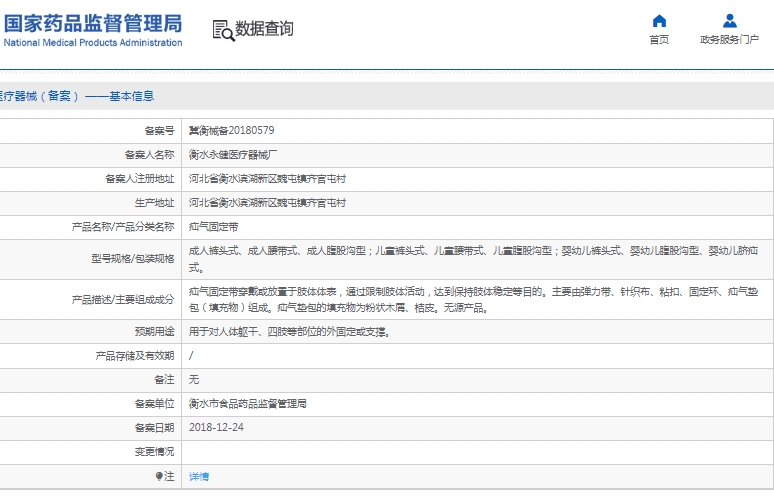
Task: Click the 备案人名称 label
Action: click(x=150, y=155)
